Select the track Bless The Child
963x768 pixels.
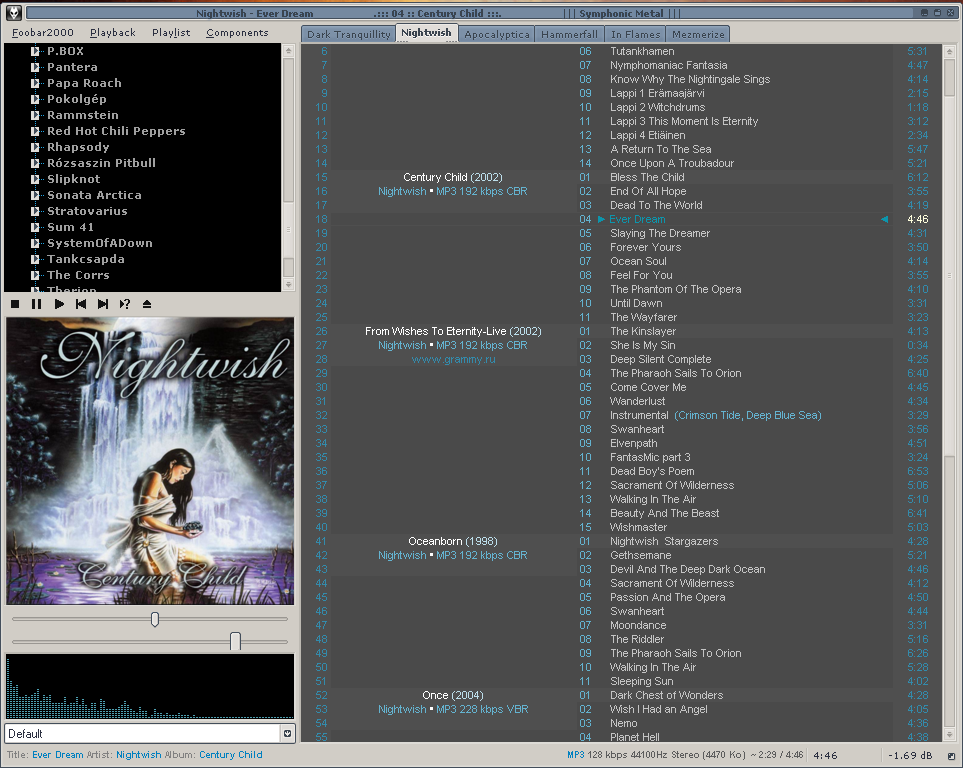pos(647,177)
